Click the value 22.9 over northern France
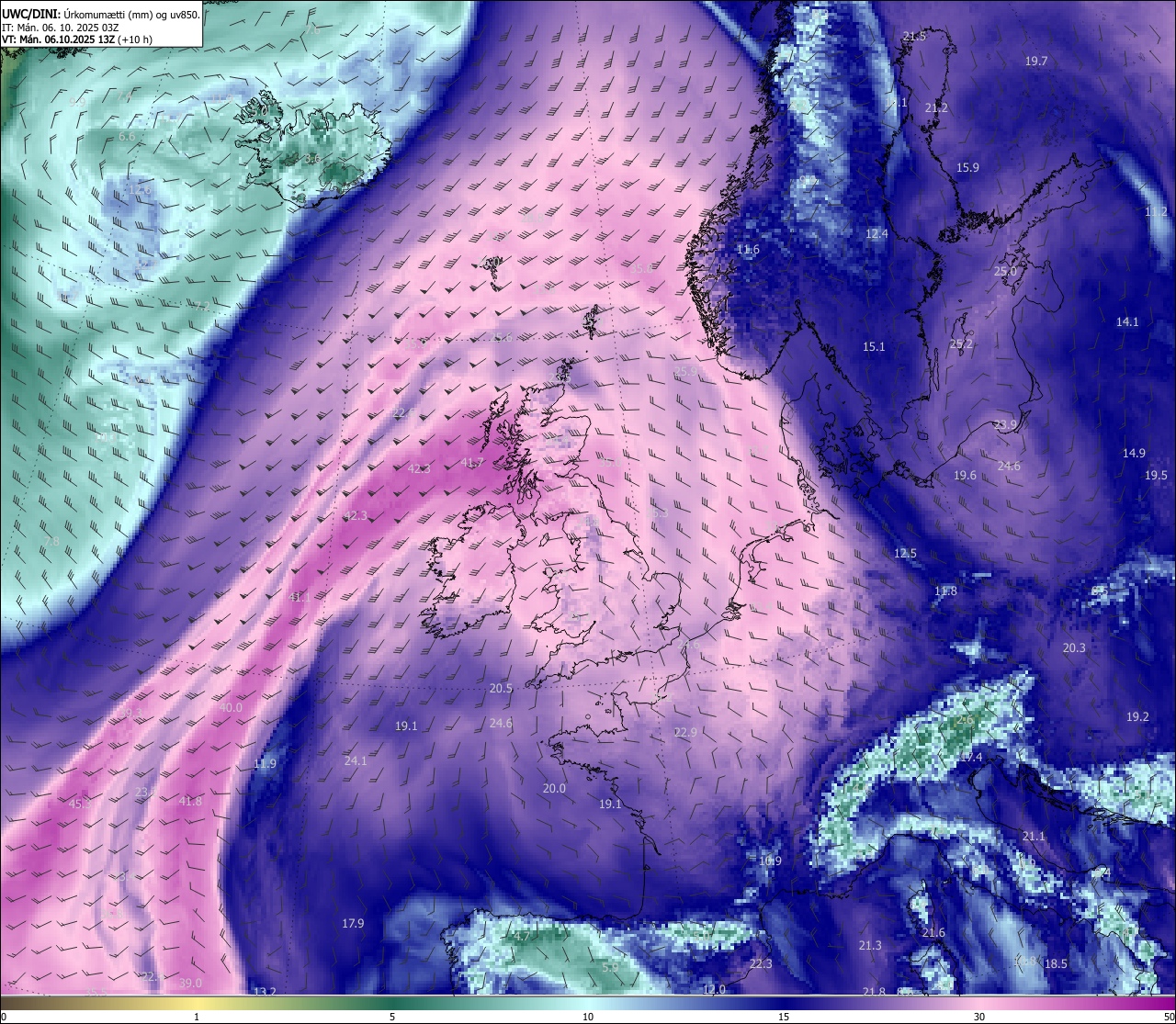 point(685,732)
